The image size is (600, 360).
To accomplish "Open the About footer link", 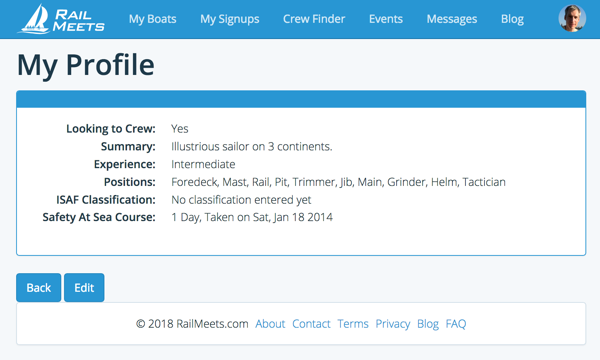I will pos(270,324).
